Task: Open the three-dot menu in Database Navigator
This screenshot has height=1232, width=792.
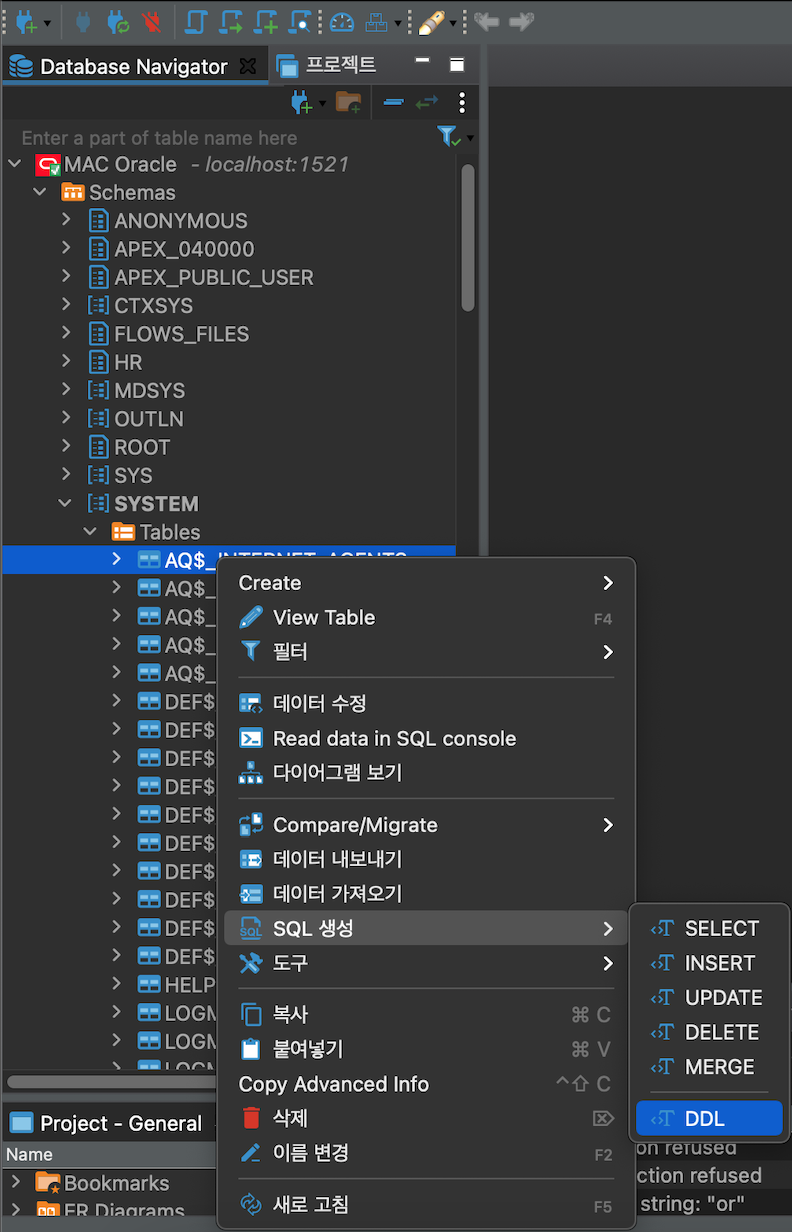Action: click(x=461, y=103)
